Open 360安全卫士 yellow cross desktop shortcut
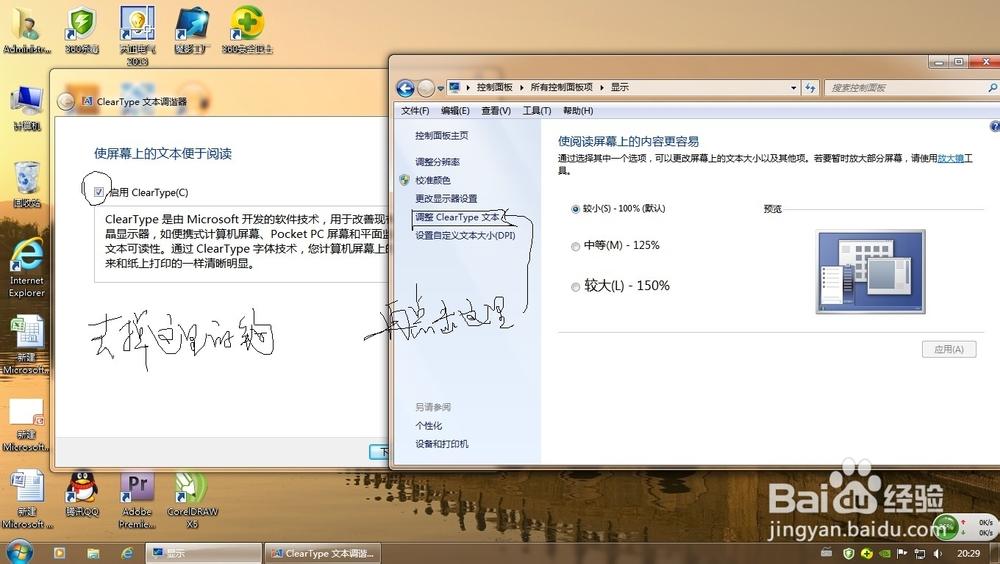Image resolution: width=1000 pixels, height=564 pixels. tap(247, 30)
